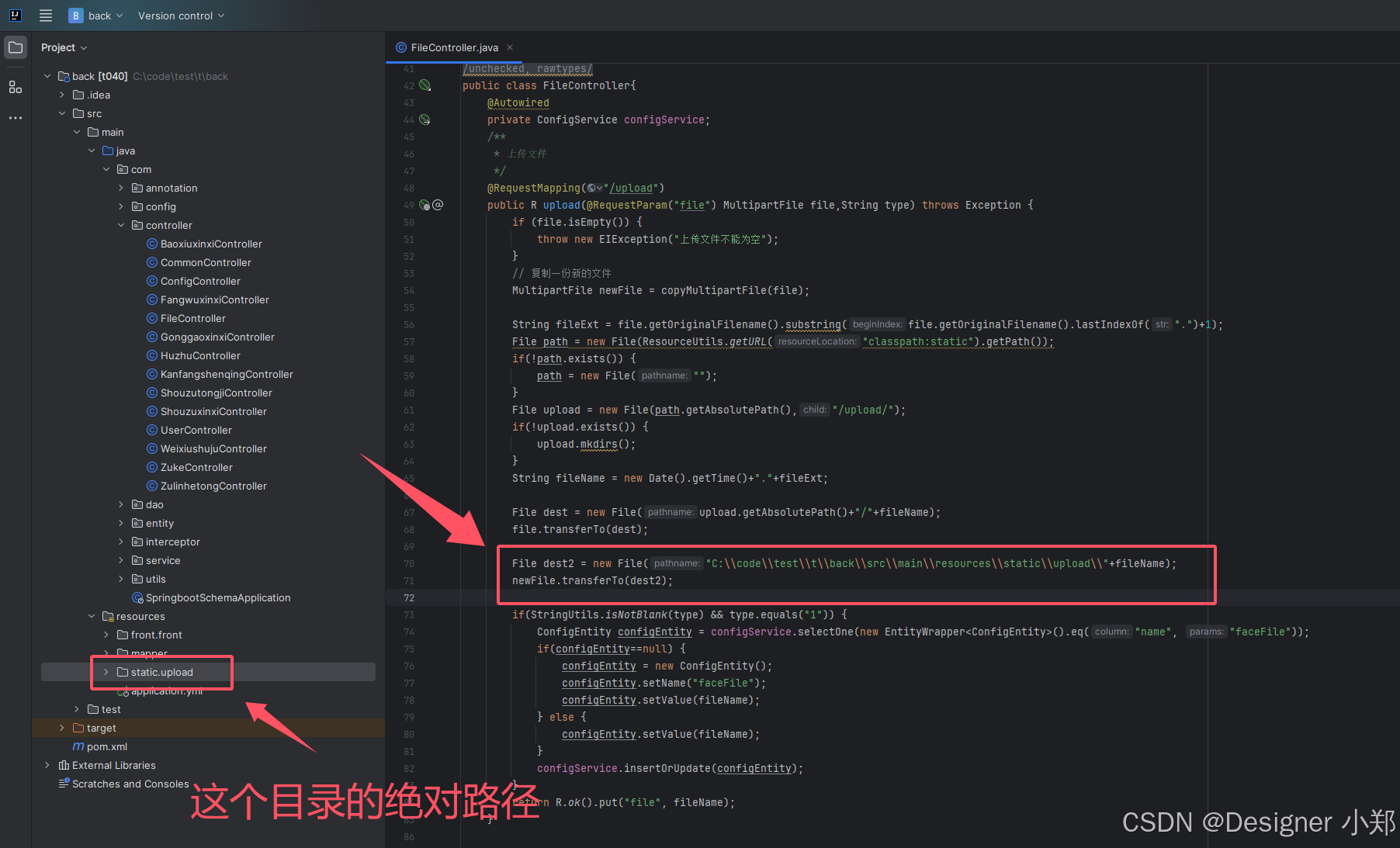
Task: Click the Scratches and Consoles icon
Action: click(64, 784)
